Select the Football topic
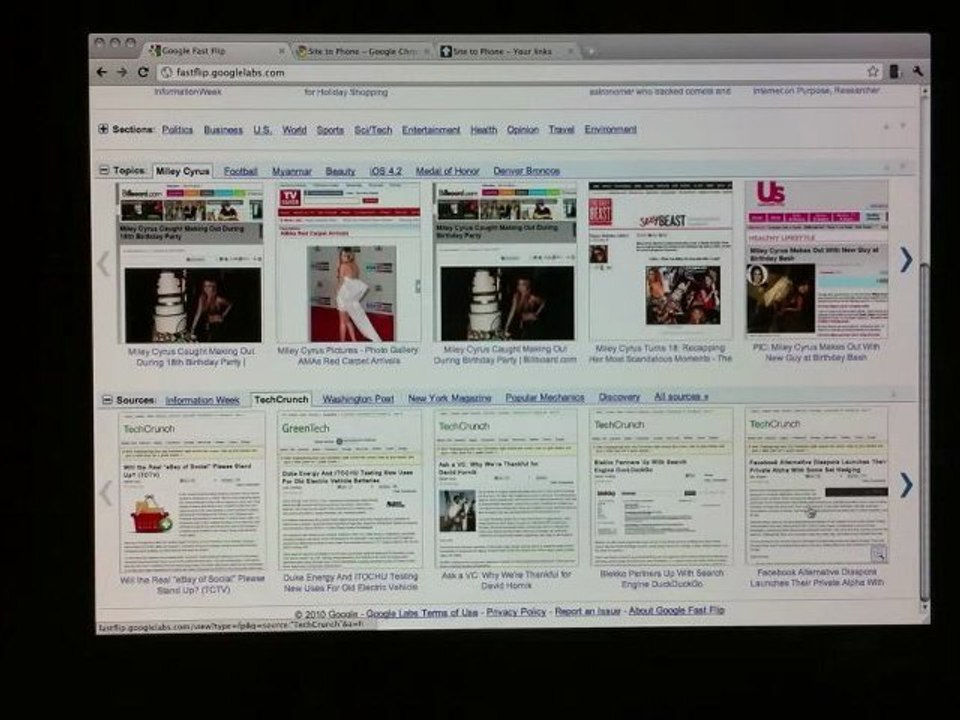Image resolution: width=960 pixels, height=720 pixels. 240,171
